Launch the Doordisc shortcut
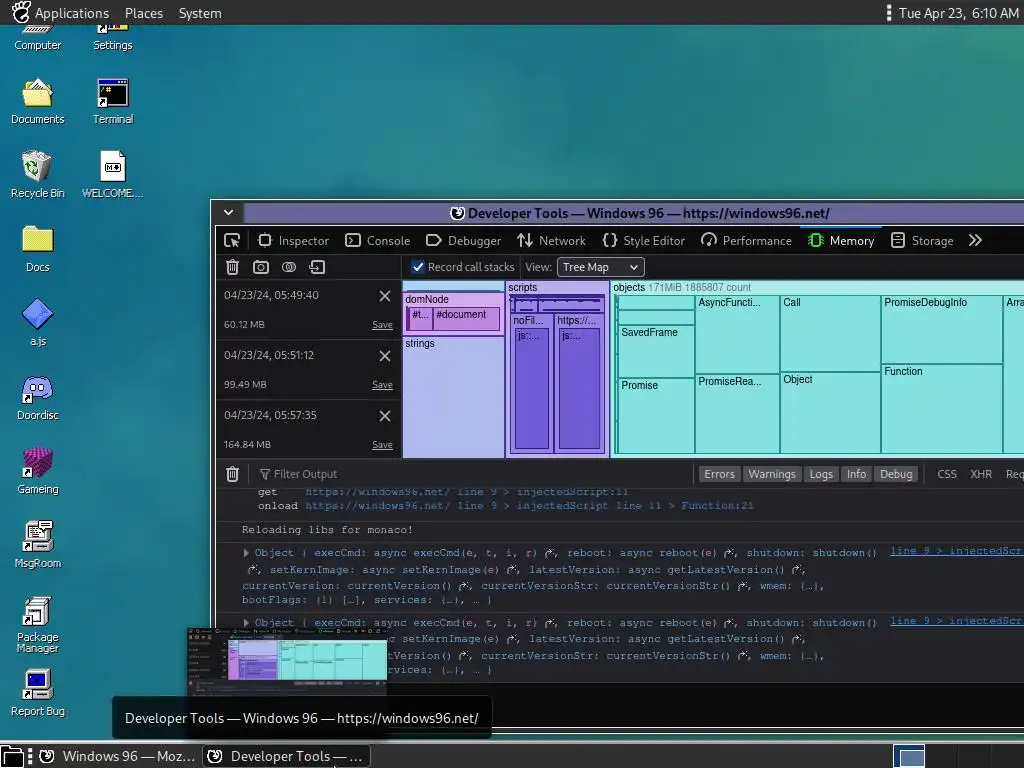1024x768 pixels. pyautogui.click(x=37, y=398)
